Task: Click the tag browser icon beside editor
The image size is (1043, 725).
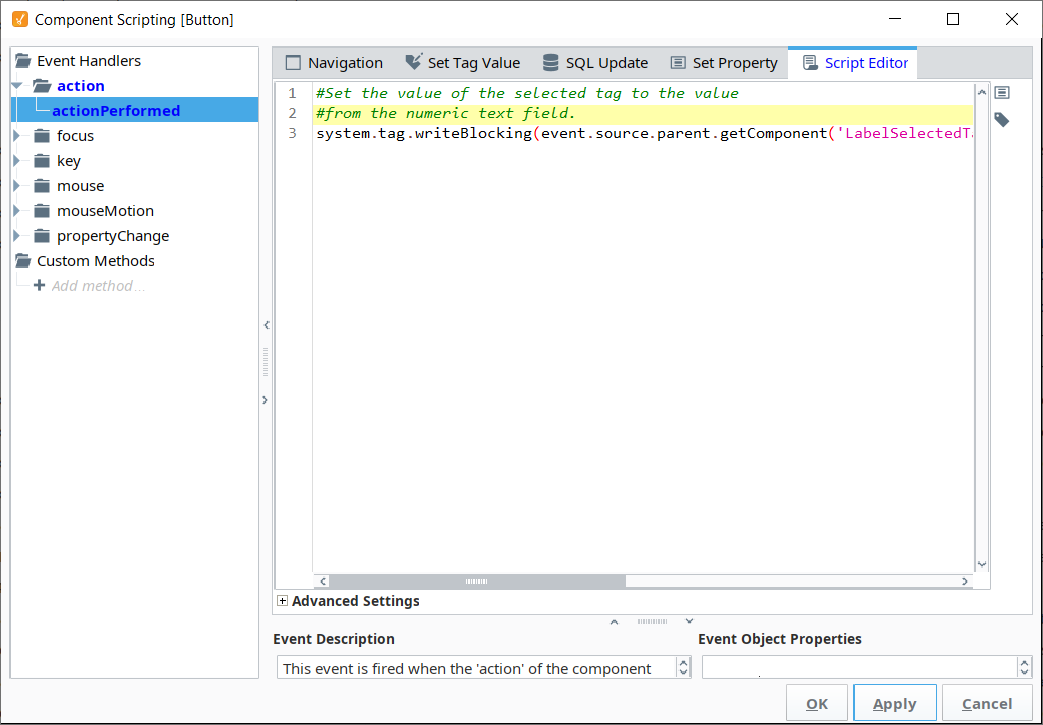Action: (x=1001, y=120)
